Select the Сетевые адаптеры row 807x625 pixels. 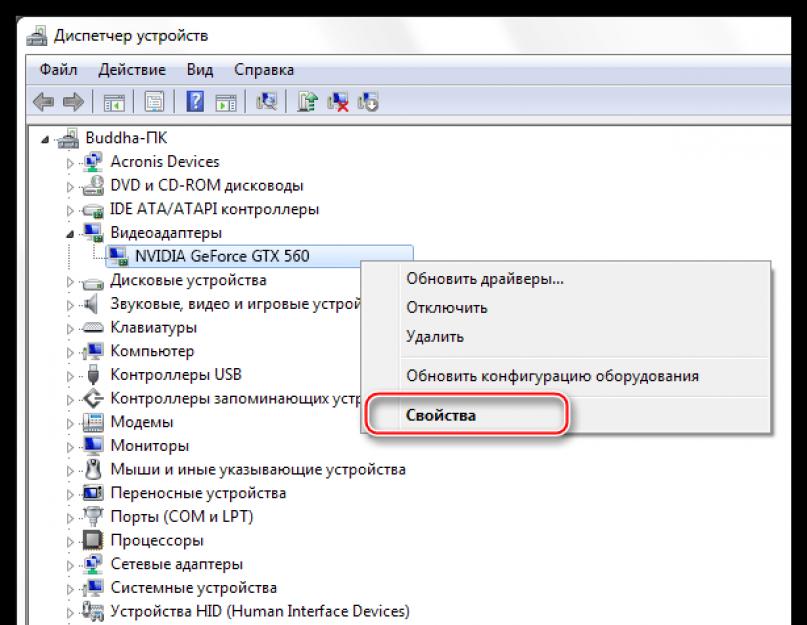[x=177, y=564]
